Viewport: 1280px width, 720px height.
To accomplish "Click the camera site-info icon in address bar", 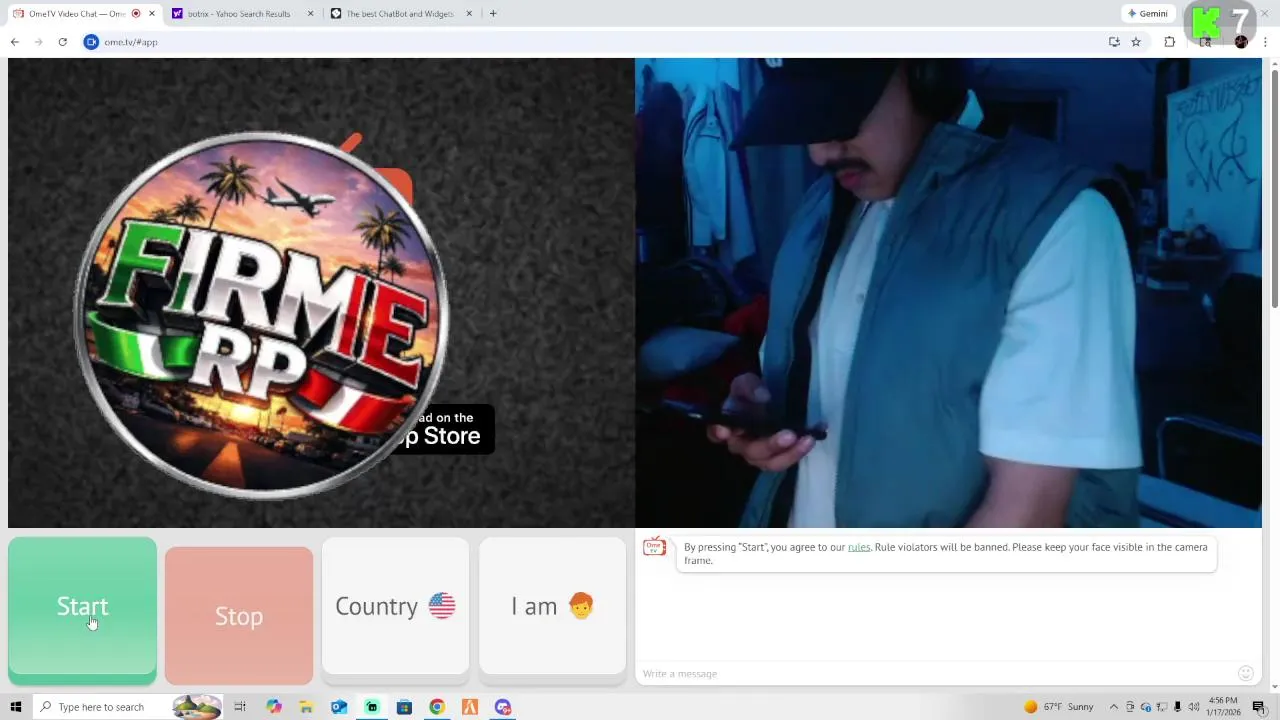I will tap(91, 42).
